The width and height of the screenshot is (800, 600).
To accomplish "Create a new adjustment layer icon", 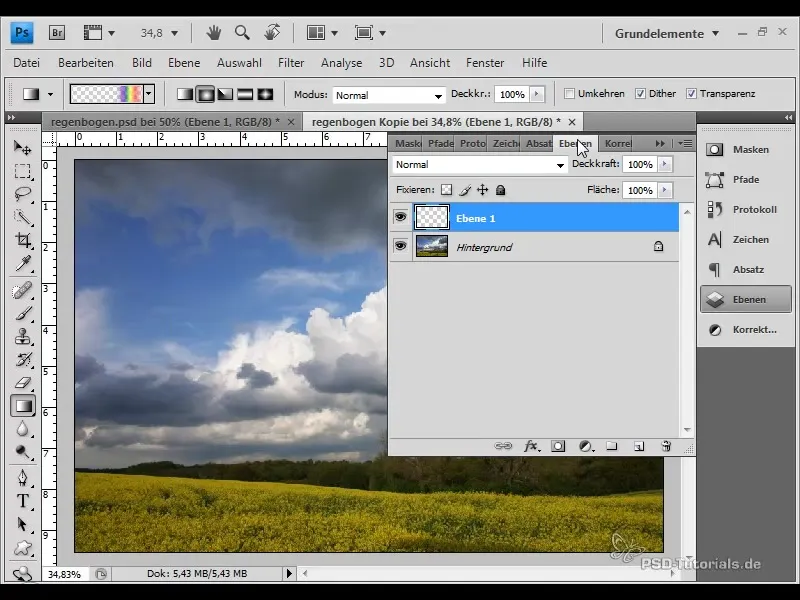I will tap(586, 446).
